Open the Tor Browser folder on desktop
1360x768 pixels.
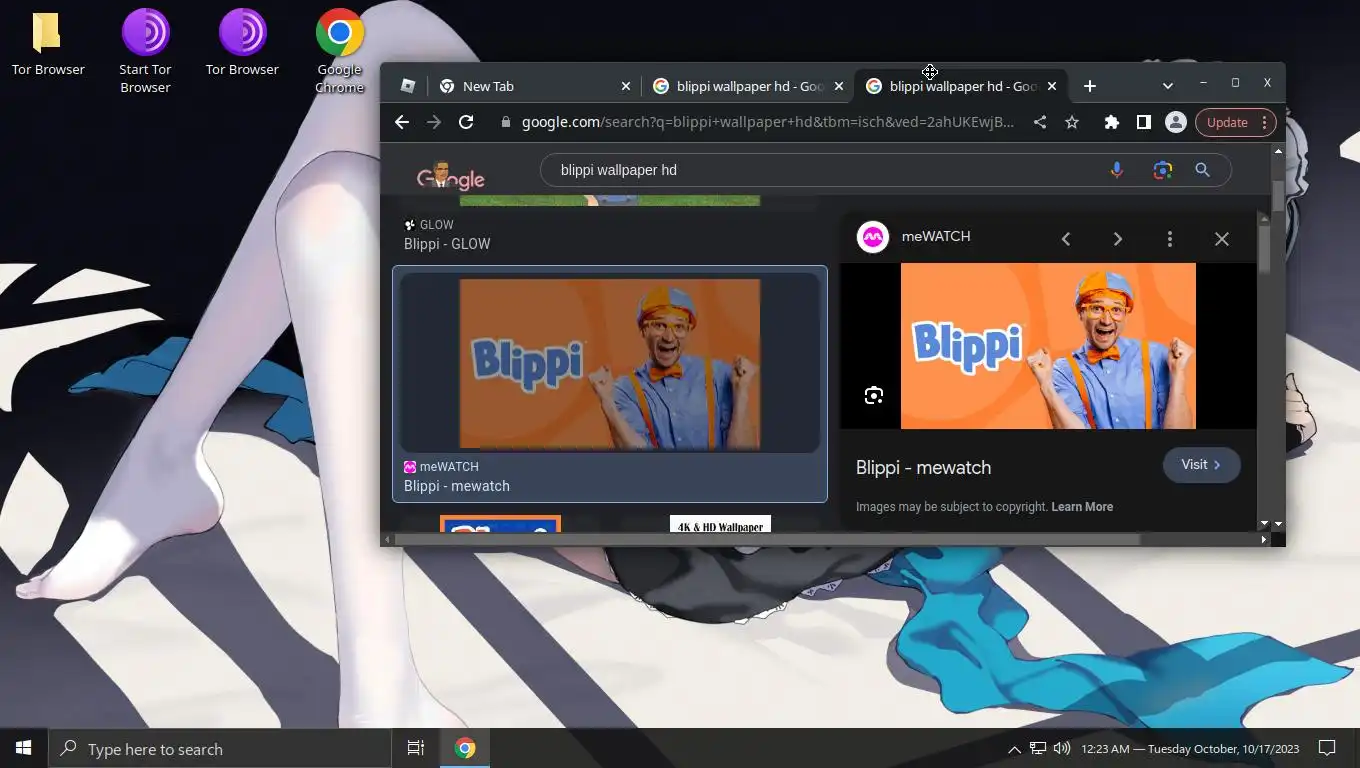[x=48, y=44]
